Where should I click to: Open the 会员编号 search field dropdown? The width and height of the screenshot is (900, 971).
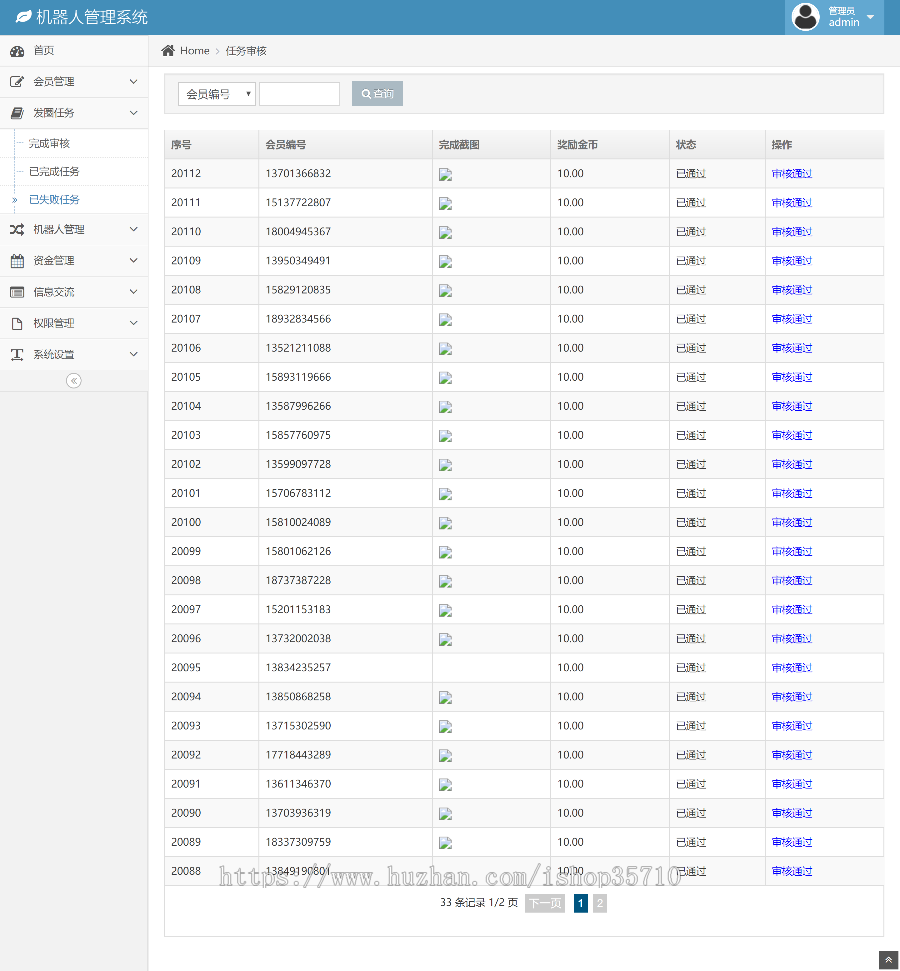(217, 94)
